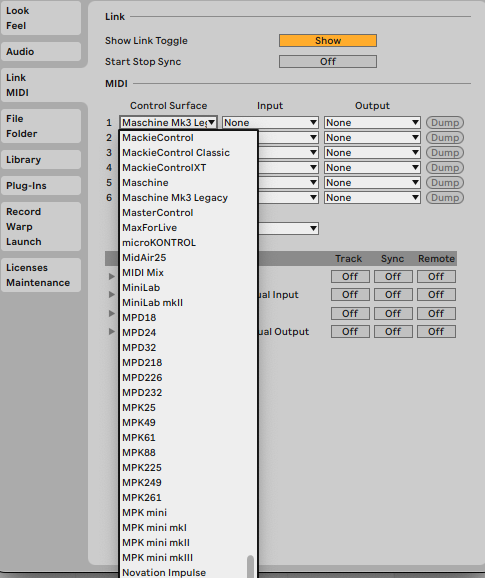Open the Library preferences tab
The image size is (485, 578).
(x=41, y=160)
